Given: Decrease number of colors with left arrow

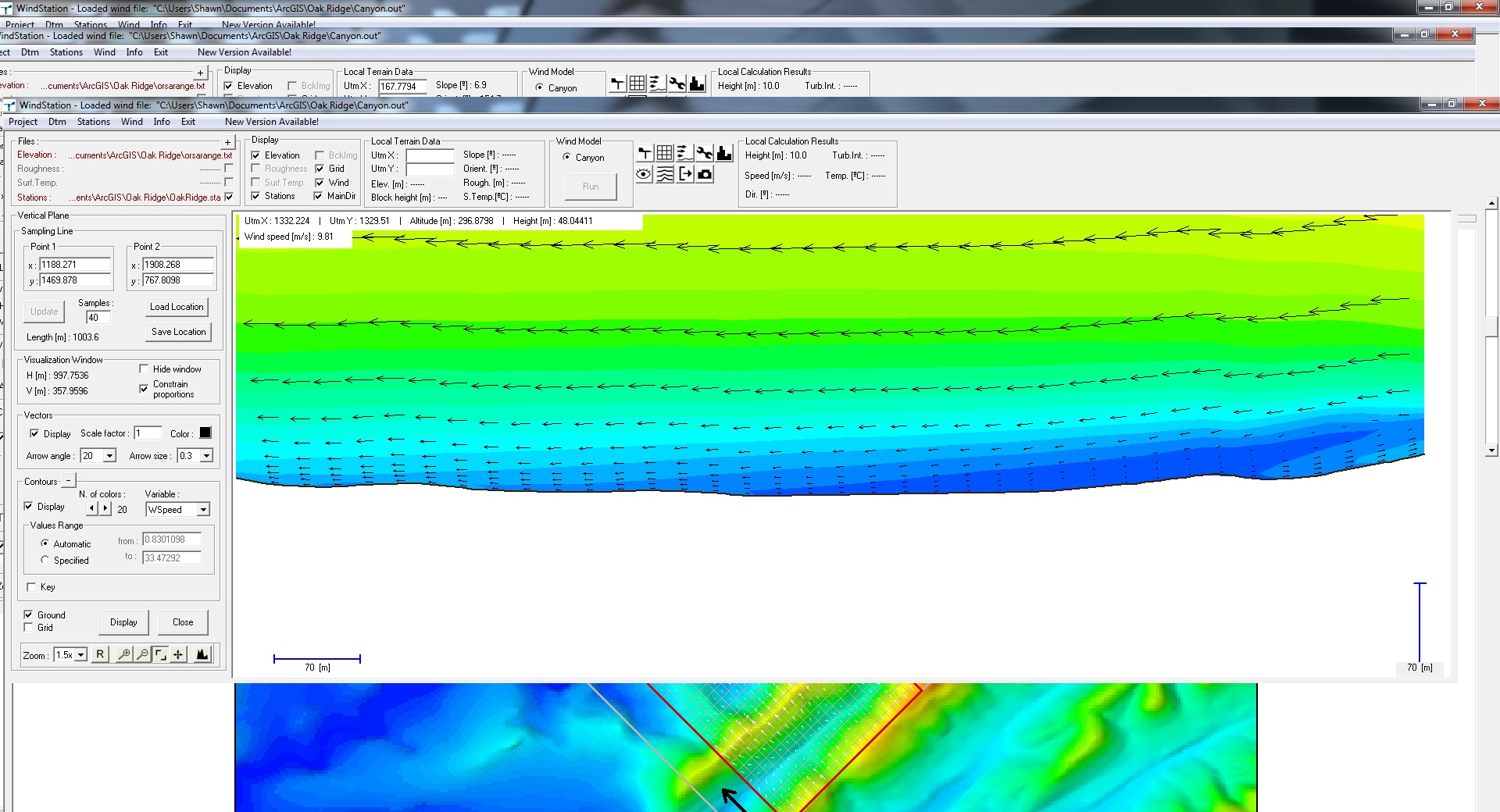Looking at the screenshot, I should [x=92, y=507].
